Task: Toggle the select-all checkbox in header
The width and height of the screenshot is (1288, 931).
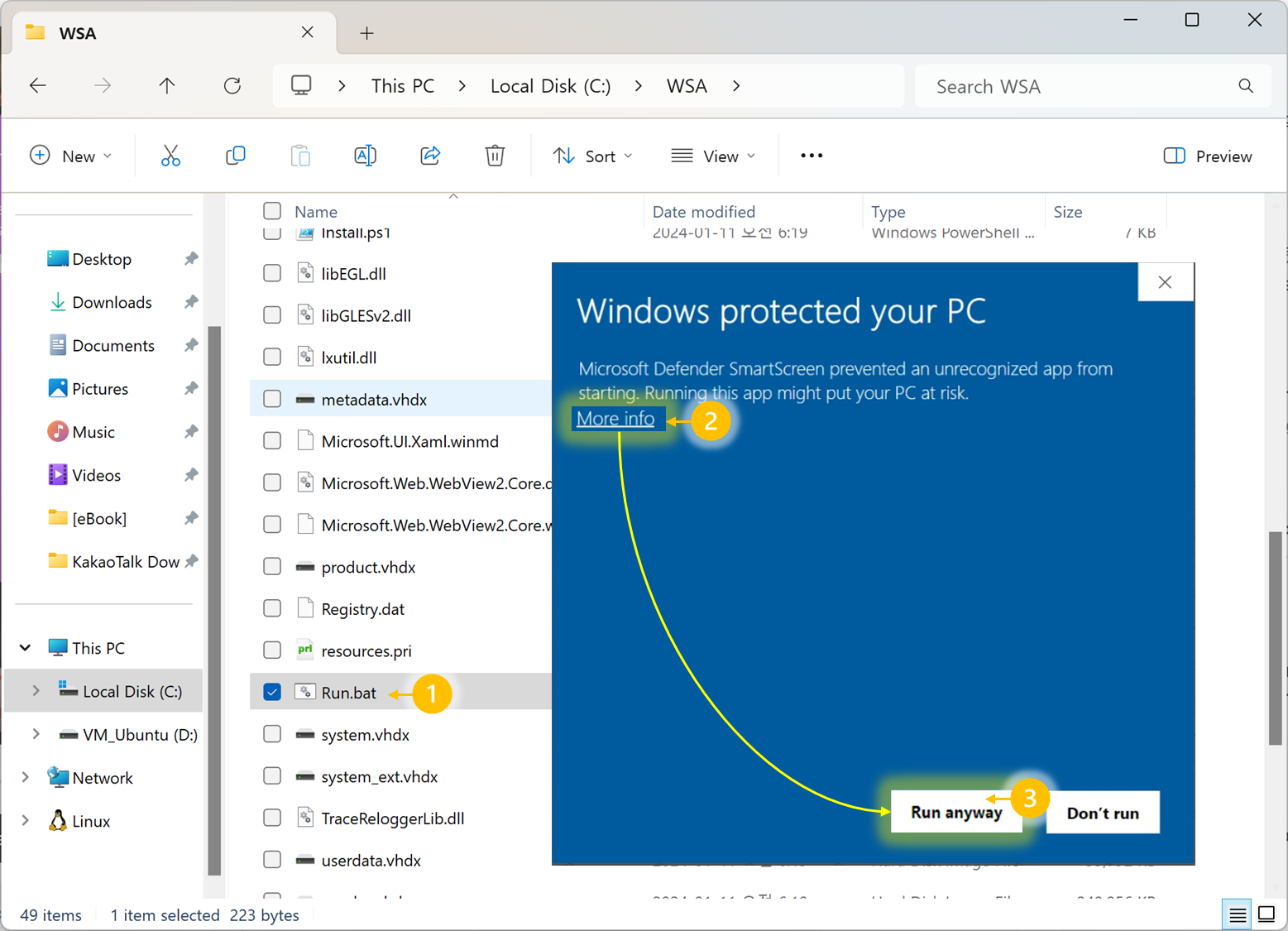Action: click(272, 211)
